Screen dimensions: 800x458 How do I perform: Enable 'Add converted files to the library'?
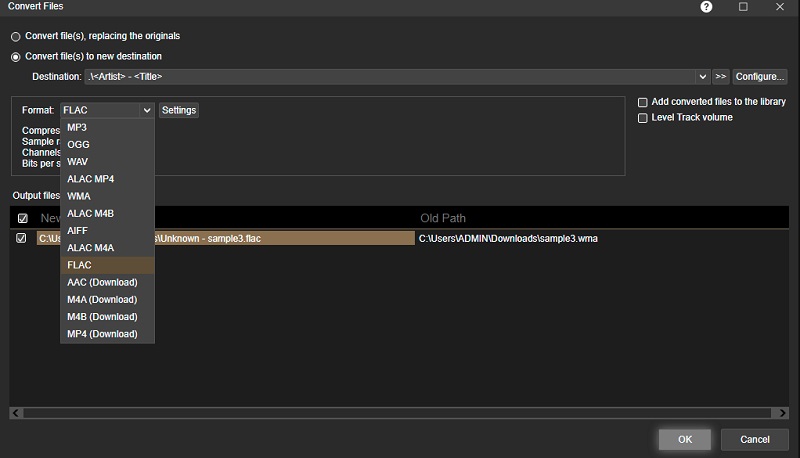click(643, 102)
